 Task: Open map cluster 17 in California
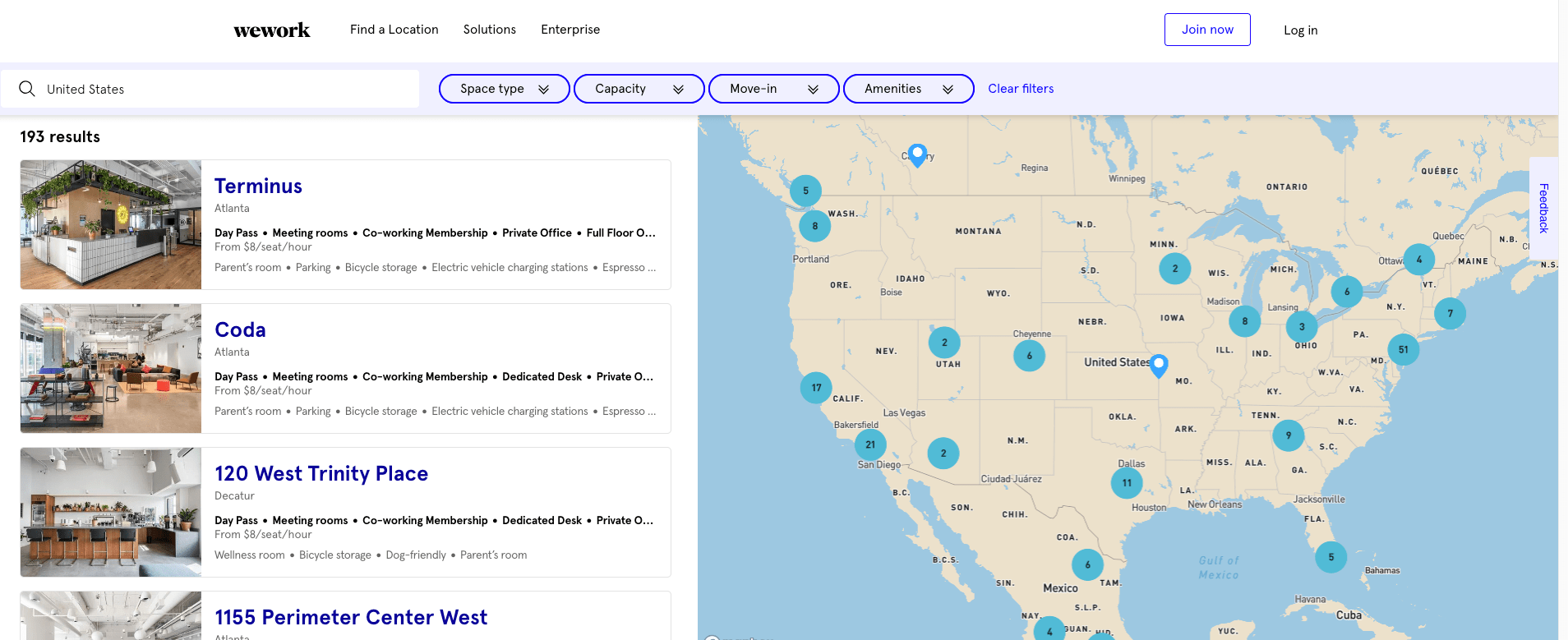816,388
